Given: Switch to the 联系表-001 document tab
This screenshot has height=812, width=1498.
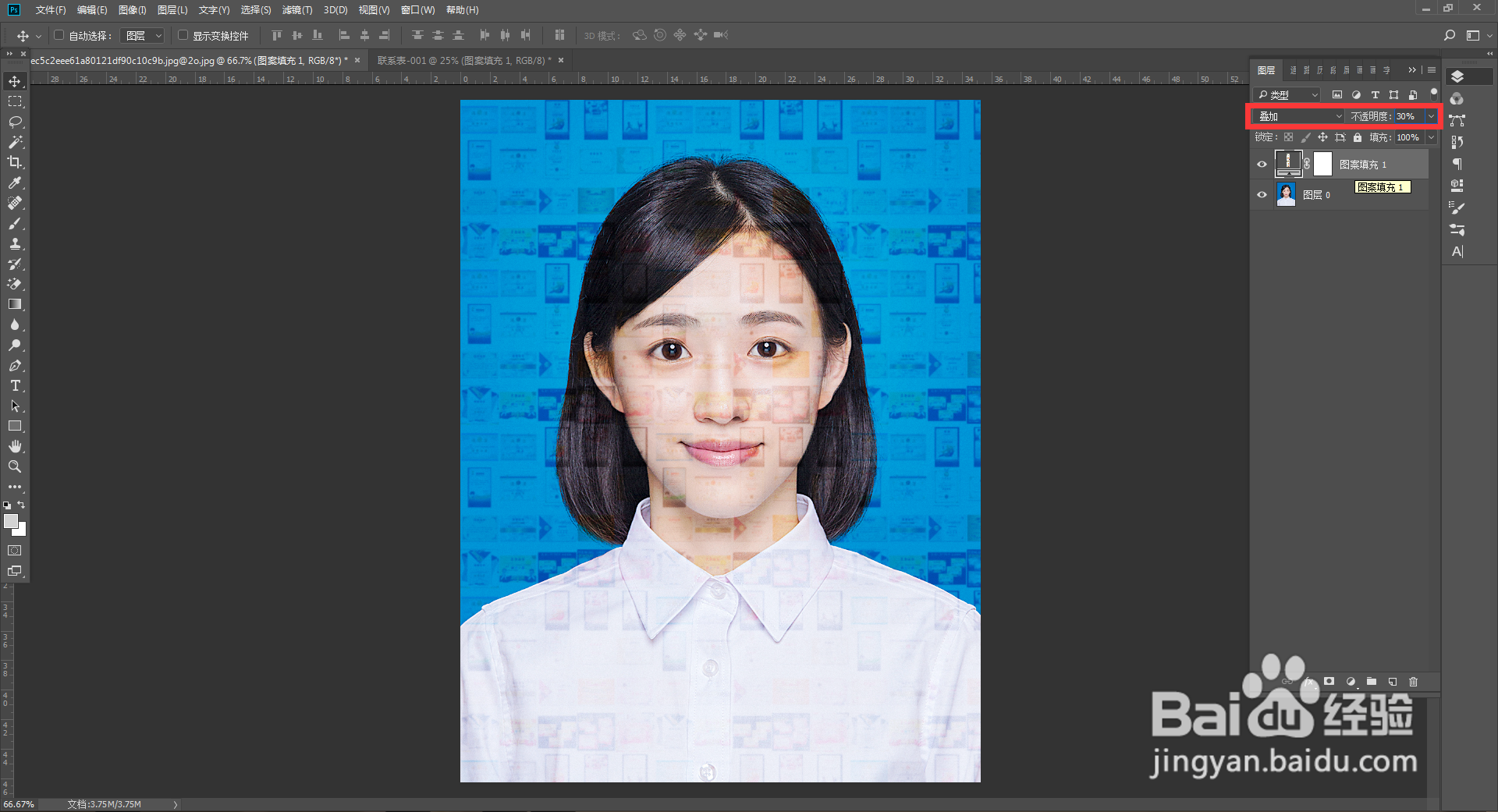Looking at the screenshot, I should (x=463, y=60).
